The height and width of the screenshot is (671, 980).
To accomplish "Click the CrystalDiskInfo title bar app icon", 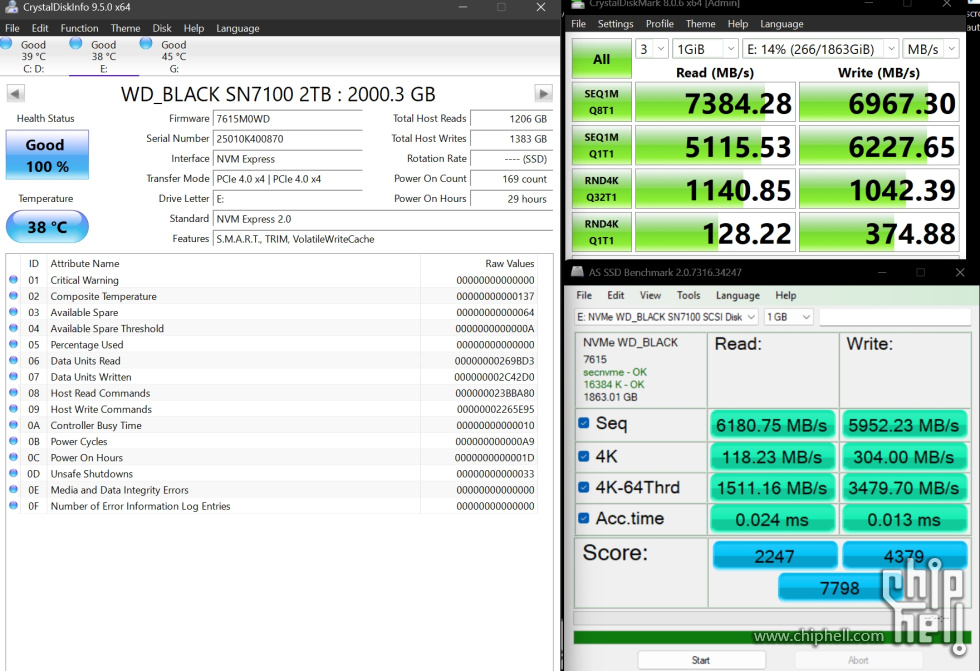I will coord(11,7).
